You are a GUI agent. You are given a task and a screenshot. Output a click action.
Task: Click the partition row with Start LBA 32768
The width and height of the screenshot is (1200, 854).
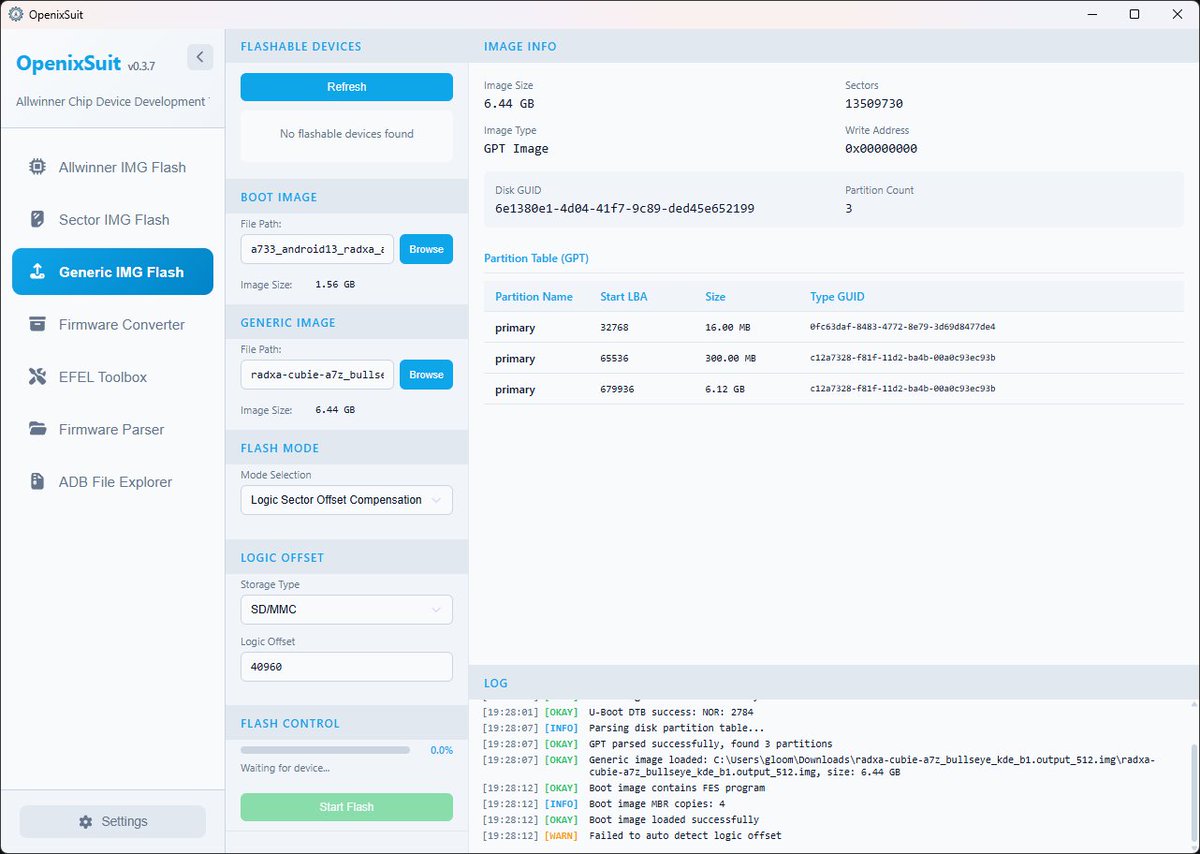pyautogui.click(x=834, y=327)
